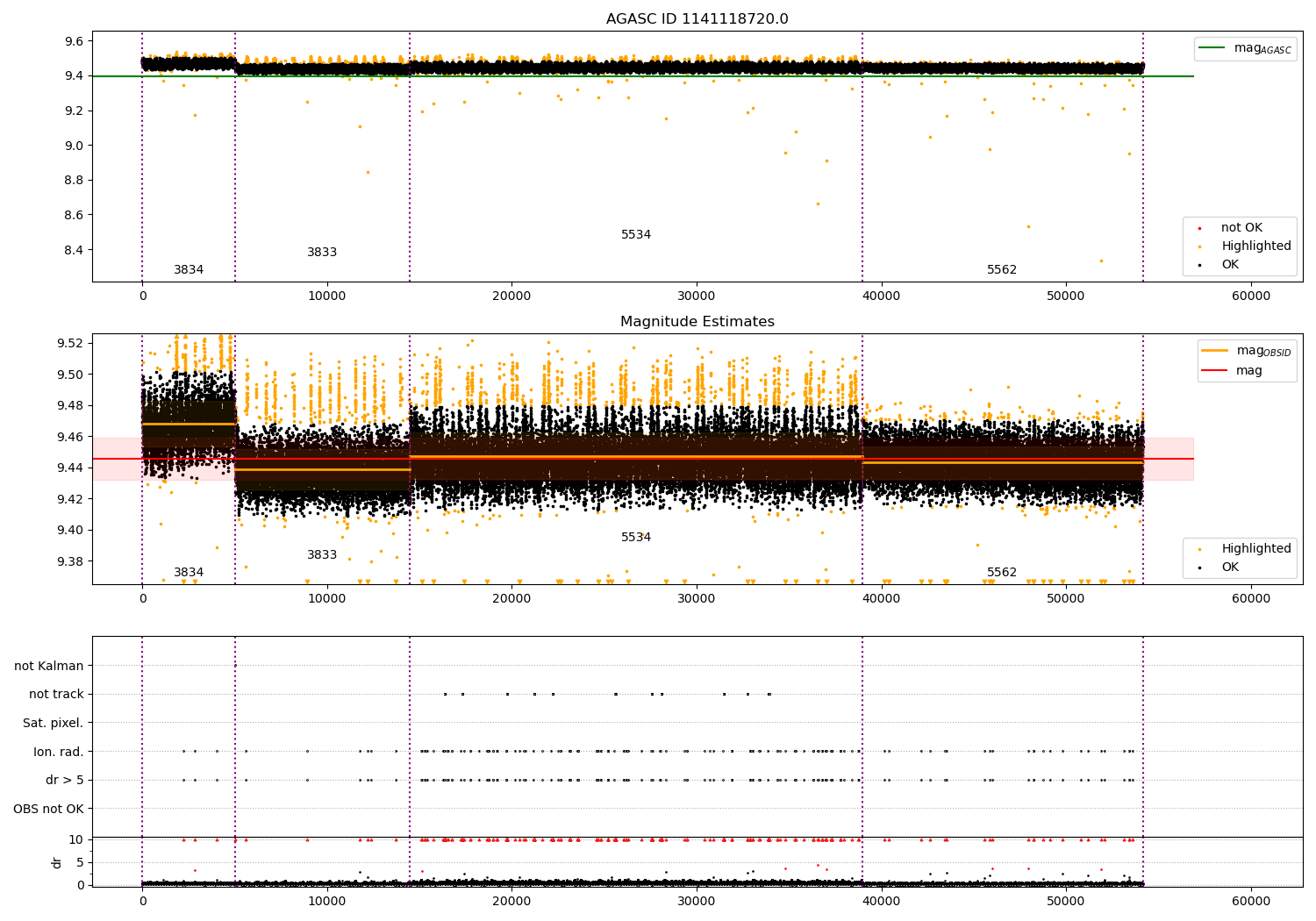
Task: Click the red 'not OK' legend marker in top plot
Action: [1199, 228]
